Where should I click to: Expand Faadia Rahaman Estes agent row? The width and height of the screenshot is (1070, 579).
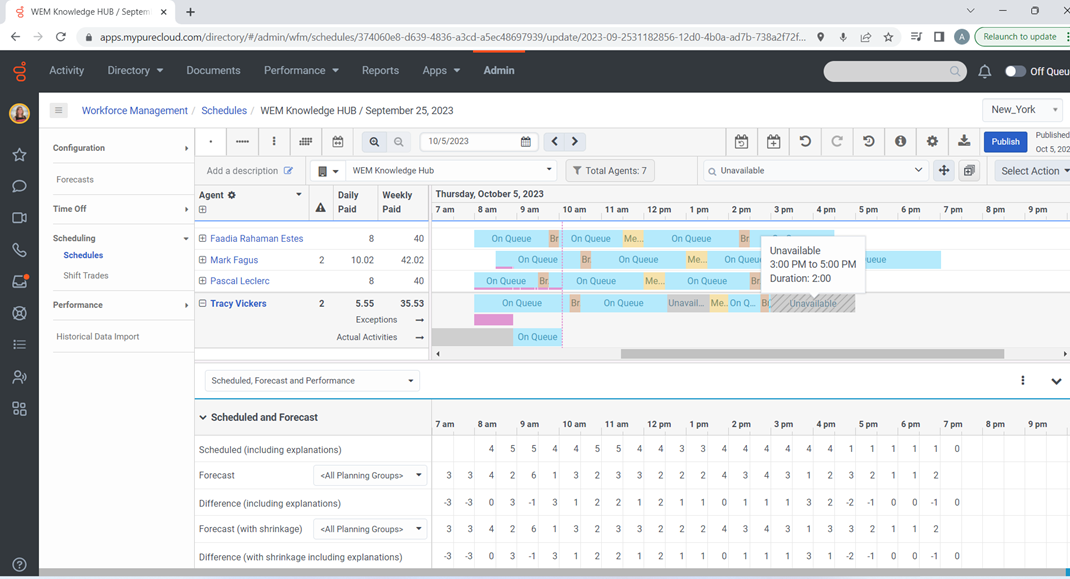203,239
